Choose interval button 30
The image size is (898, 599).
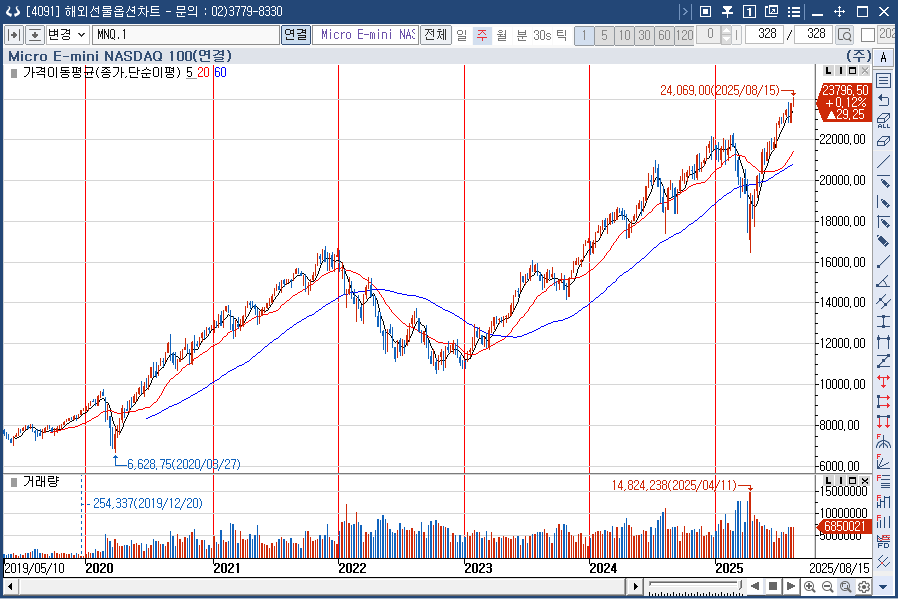pos(644,35)
